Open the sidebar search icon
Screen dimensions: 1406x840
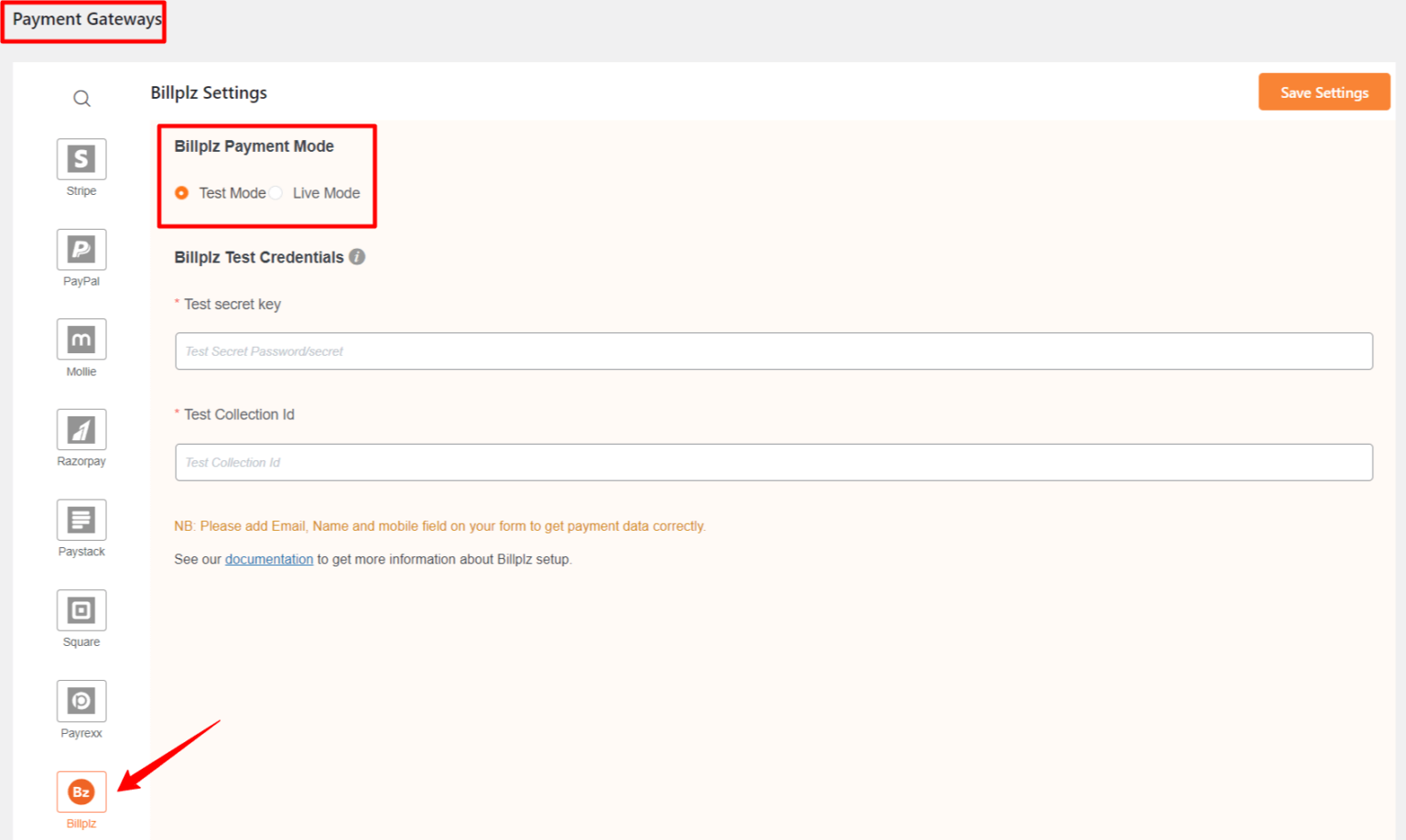click(x=81, y=98)
